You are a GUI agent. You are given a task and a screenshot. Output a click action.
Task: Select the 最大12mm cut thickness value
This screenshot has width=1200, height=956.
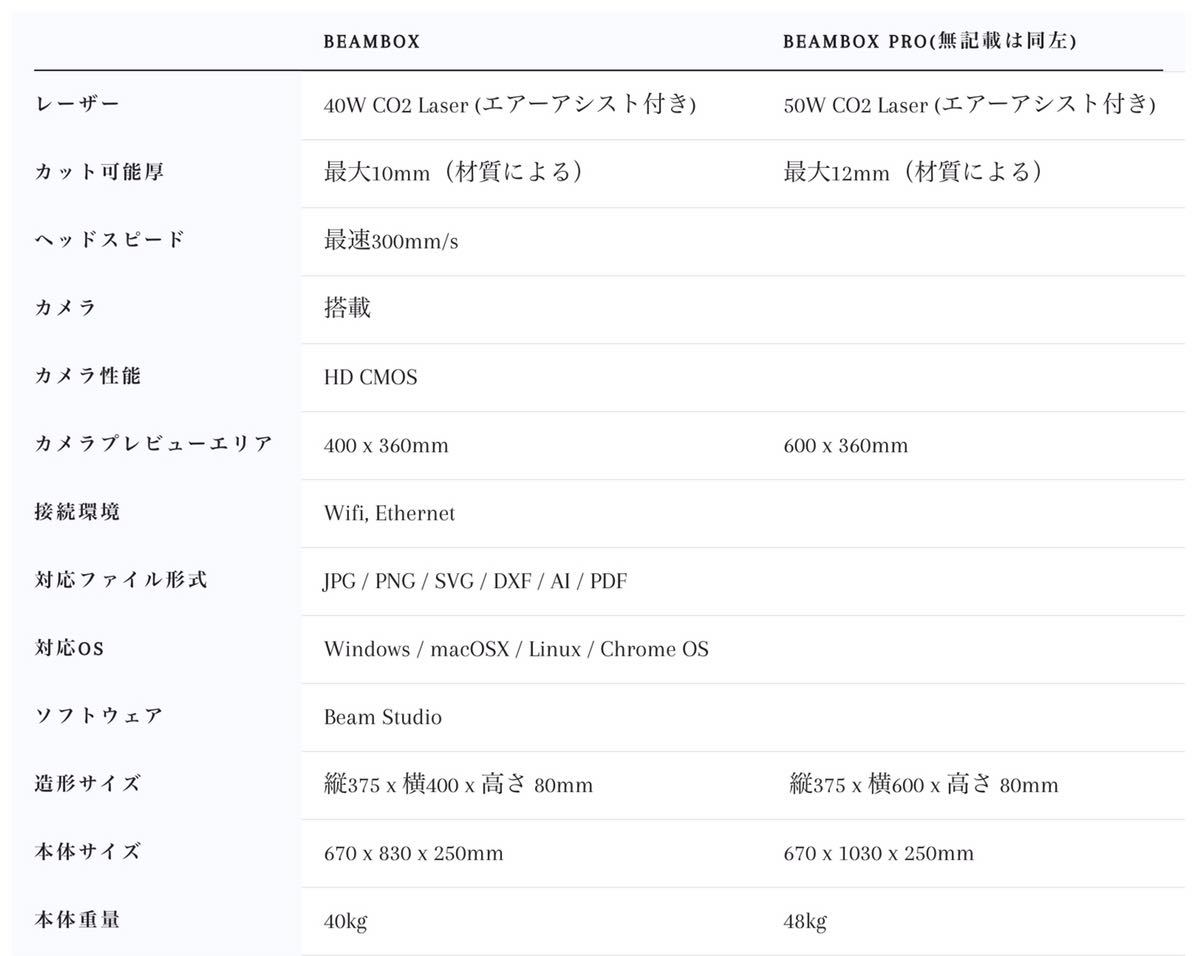(x=913, y=172)
